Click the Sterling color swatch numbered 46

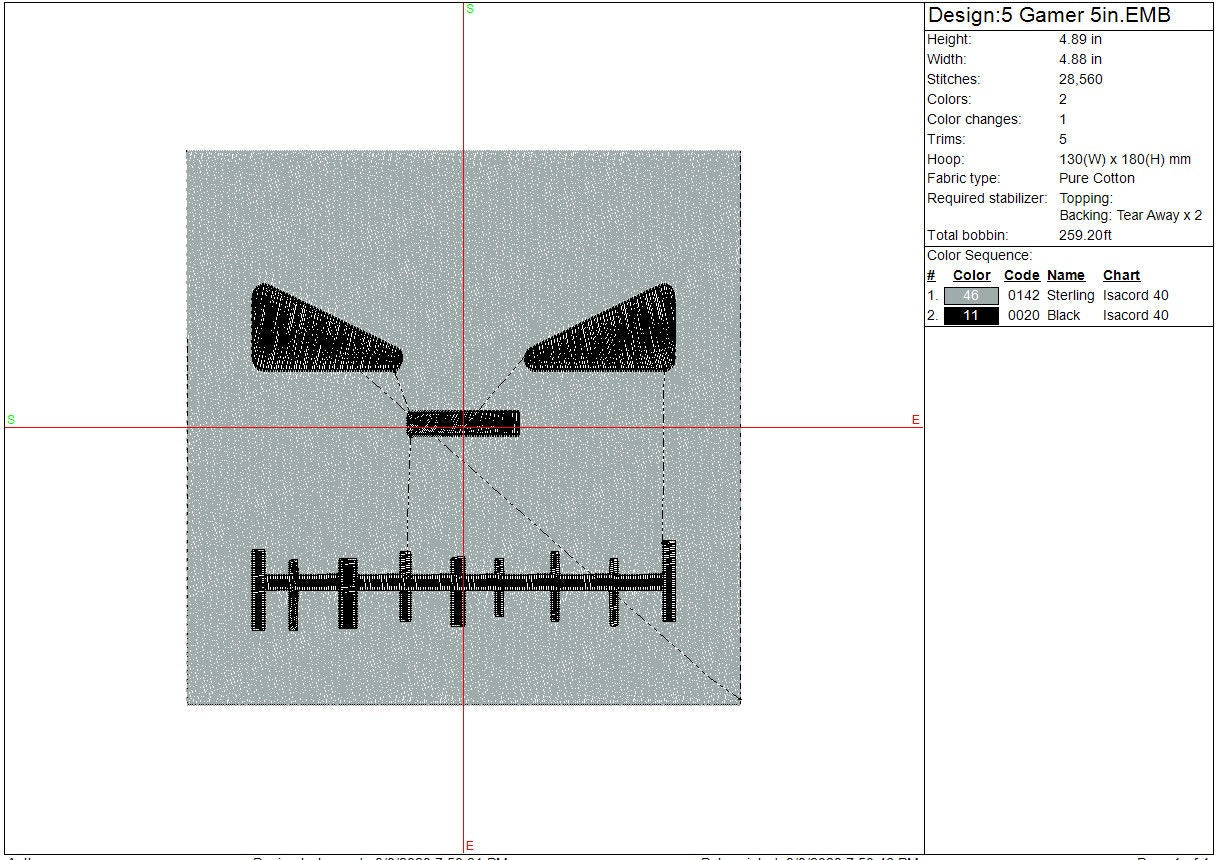click(x=970, y=296)
